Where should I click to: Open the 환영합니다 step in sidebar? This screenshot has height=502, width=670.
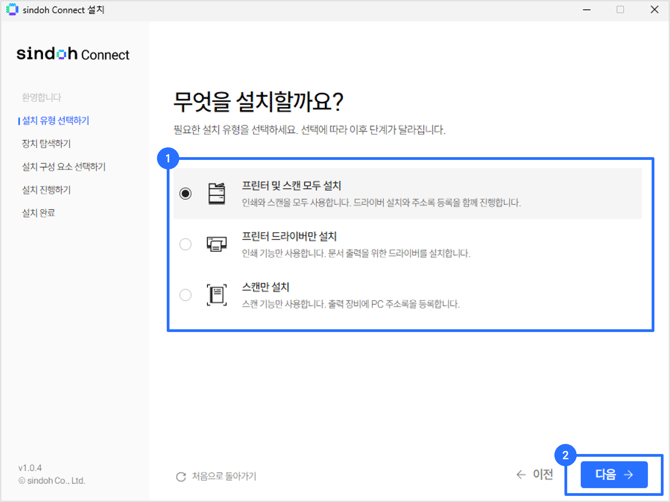[x=41, y=97]
